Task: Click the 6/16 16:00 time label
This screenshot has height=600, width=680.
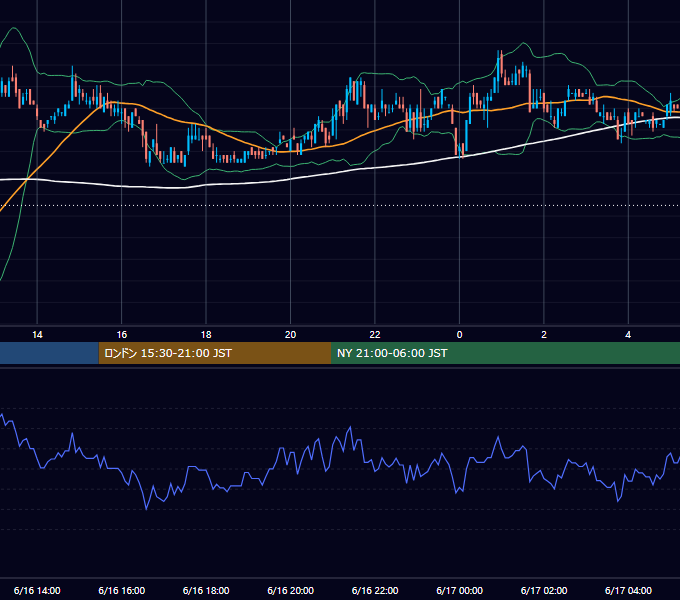Action: pyautogui.click(x=122, y=590)
